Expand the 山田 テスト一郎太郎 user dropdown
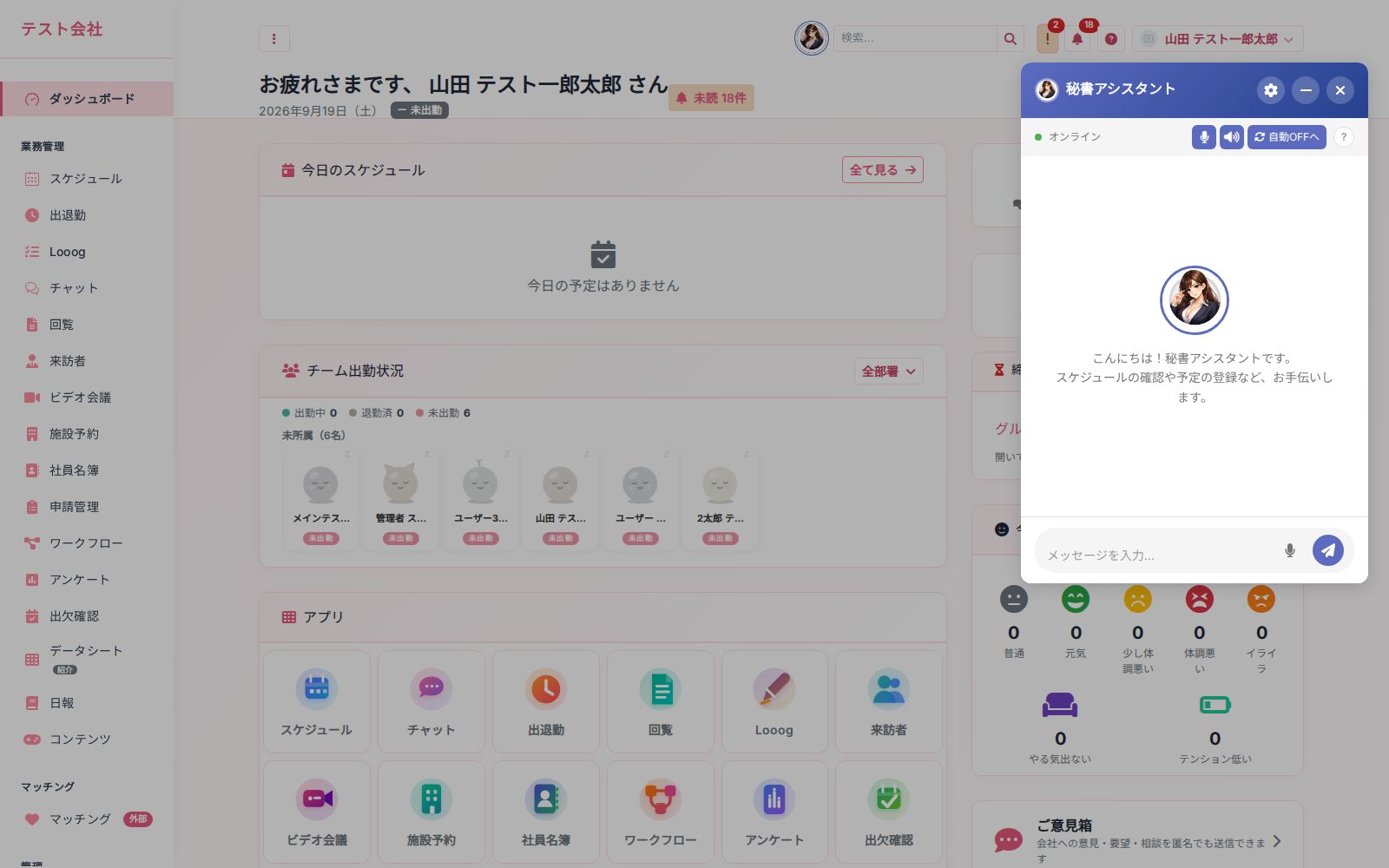 (x=1217, y=38)
